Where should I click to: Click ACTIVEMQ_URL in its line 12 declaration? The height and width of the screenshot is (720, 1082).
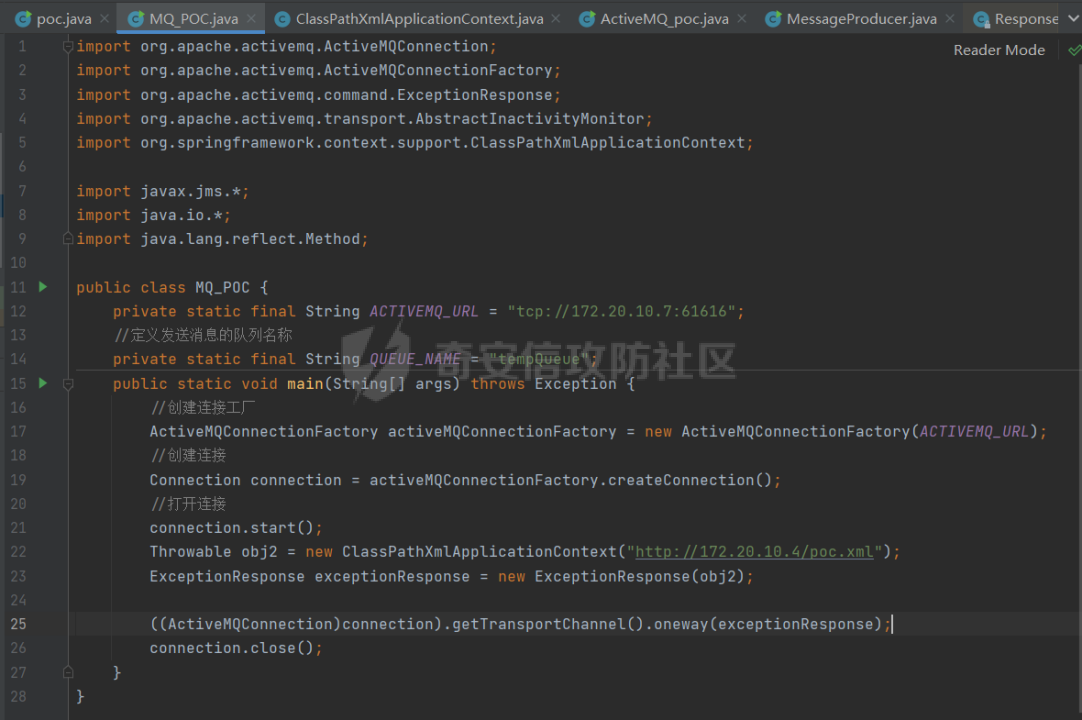[x=424, y=311]
